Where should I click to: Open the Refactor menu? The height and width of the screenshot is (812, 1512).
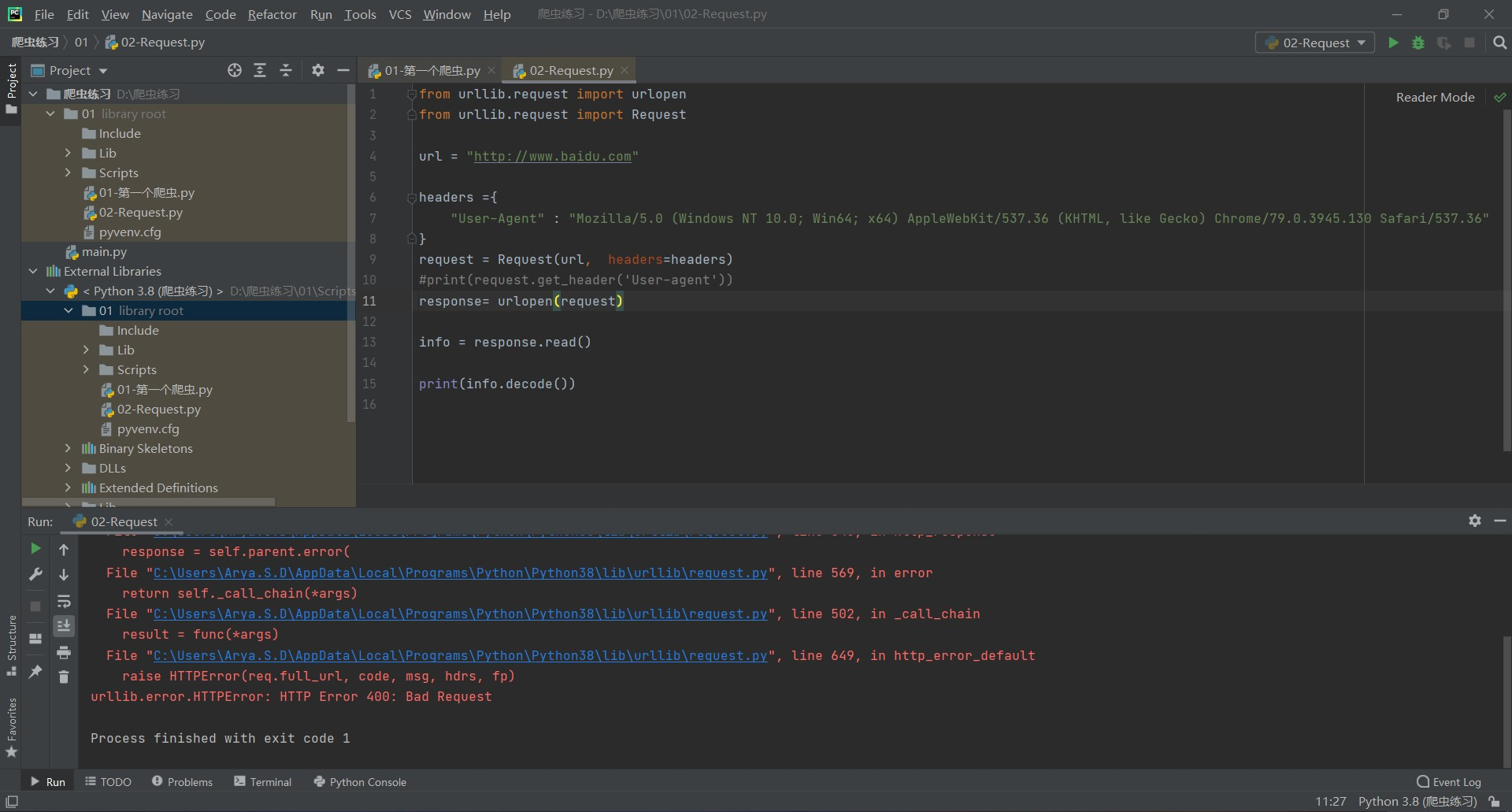click(272, 14)
